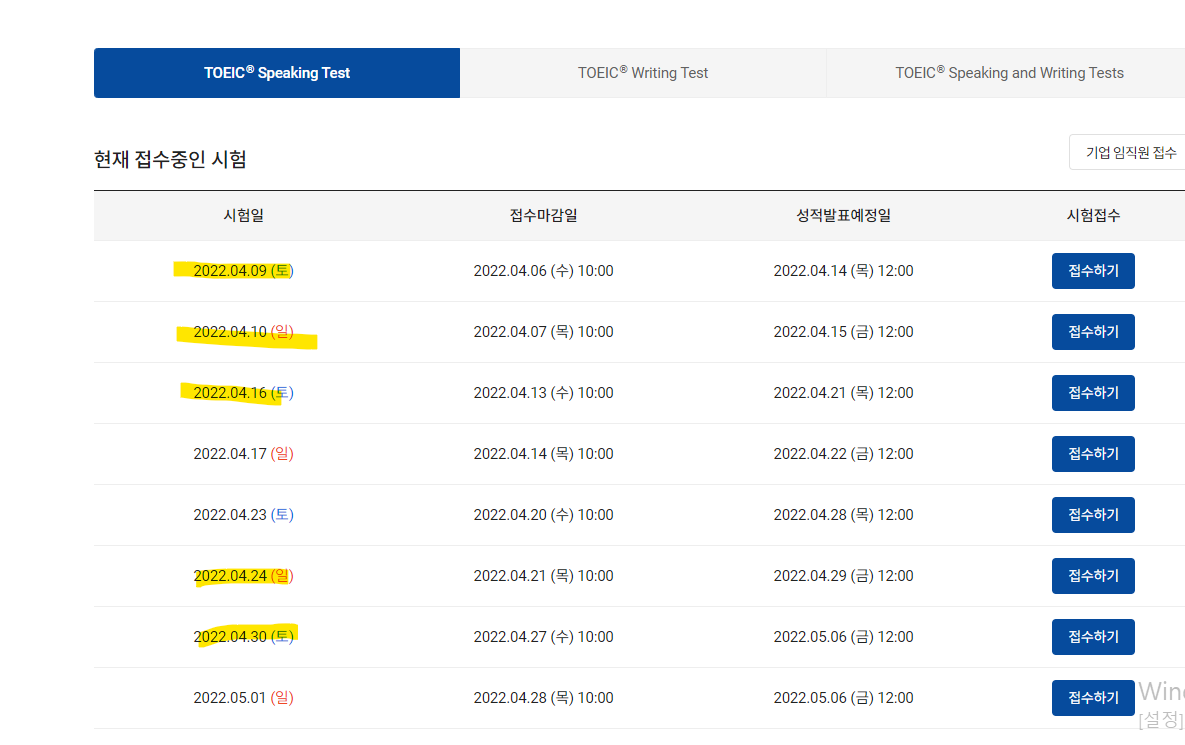The height and width of the screenshot is (745, 1185).
Task: Click score date 2022.05.06 in 05.01 row
Action: point(843,698)
